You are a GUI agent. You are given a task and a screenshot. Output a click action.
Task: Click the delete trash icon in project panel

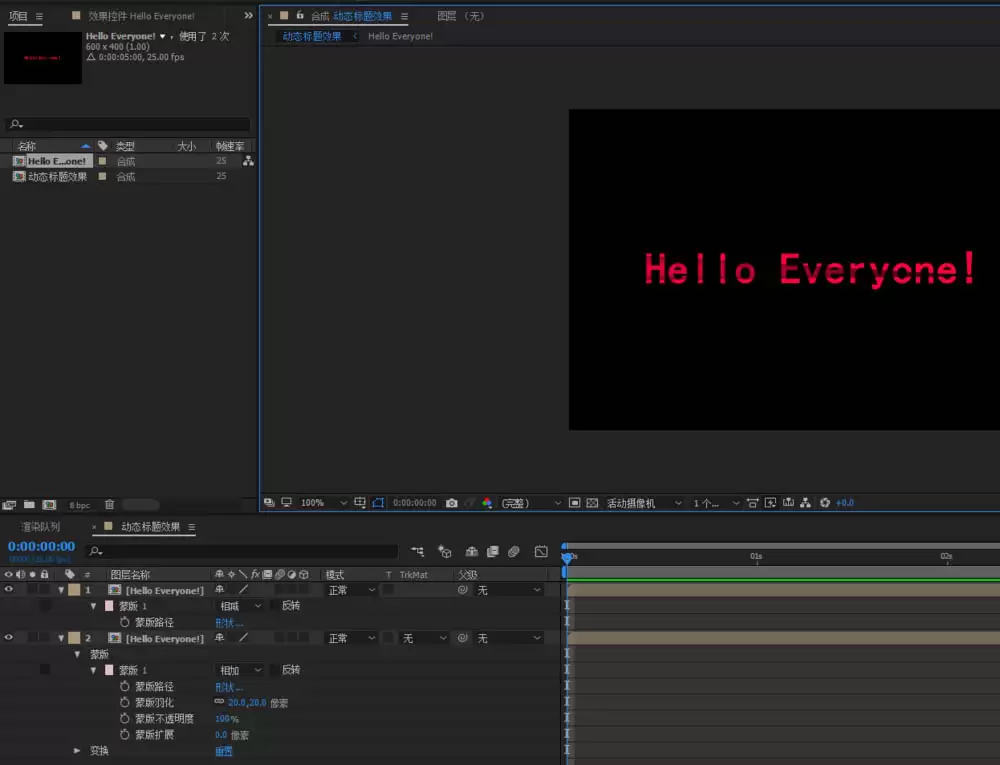pyautogui.click(x=109, y=505)
